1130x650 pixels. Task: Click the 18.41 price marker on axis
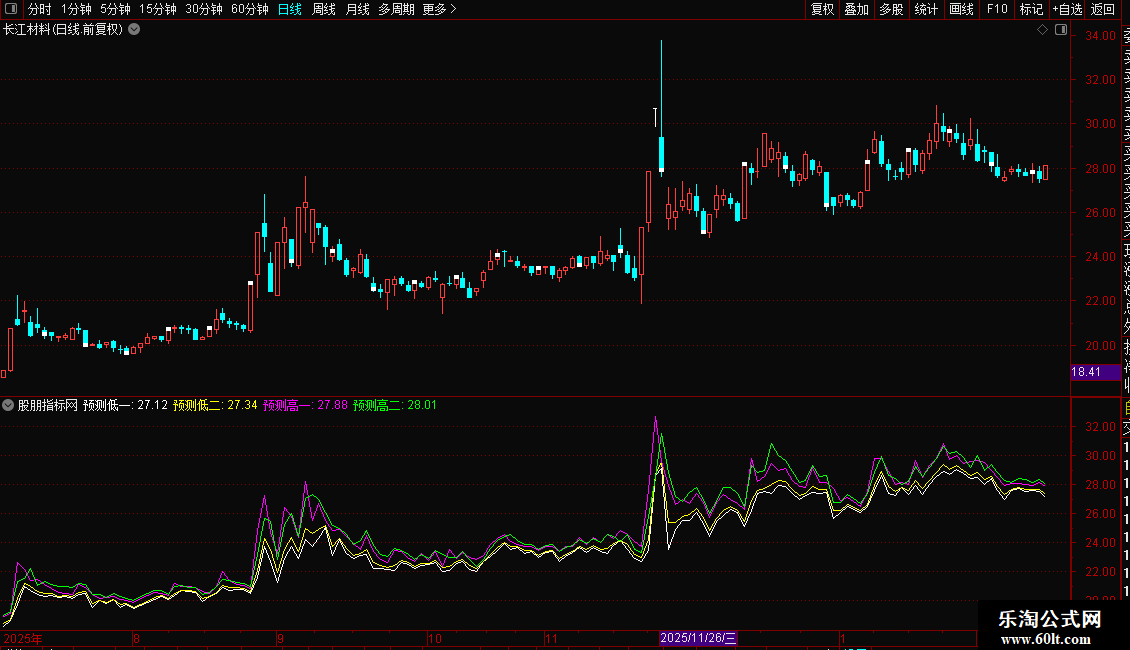(1095, 372)
